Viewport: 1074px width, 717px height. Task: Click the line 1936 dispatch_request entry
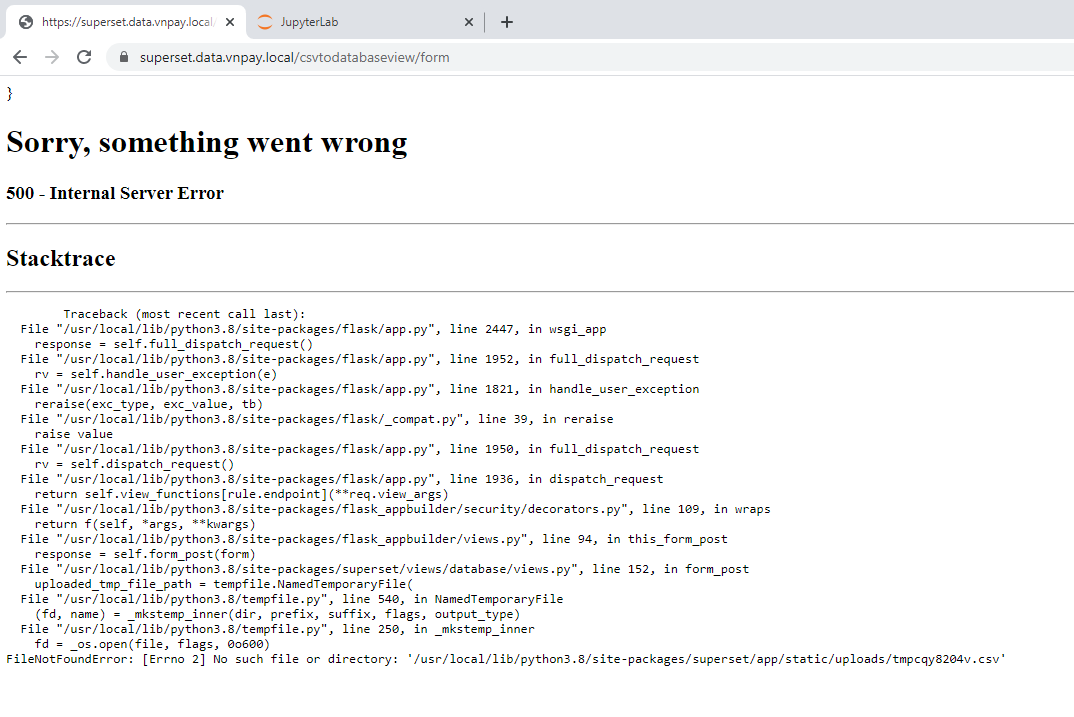(342, 480)
